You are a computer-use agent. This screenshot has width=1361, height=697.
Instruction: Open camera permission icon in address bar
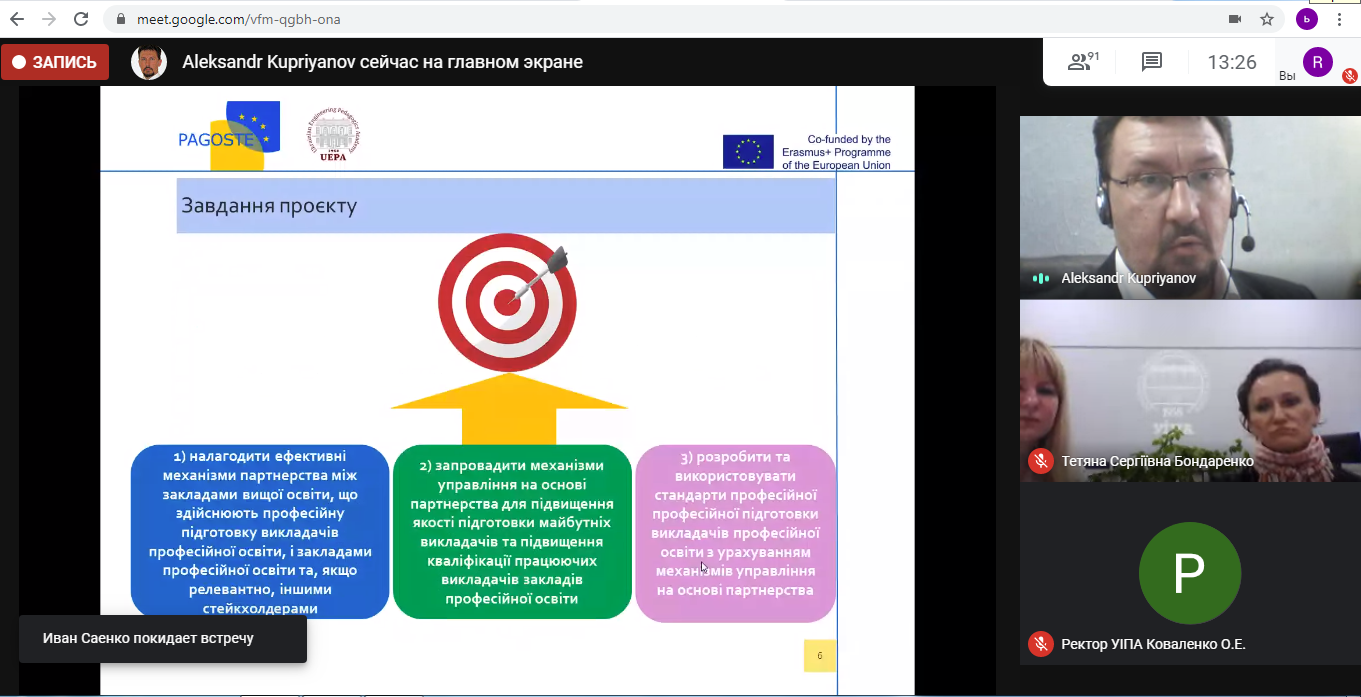point(1235,19)
